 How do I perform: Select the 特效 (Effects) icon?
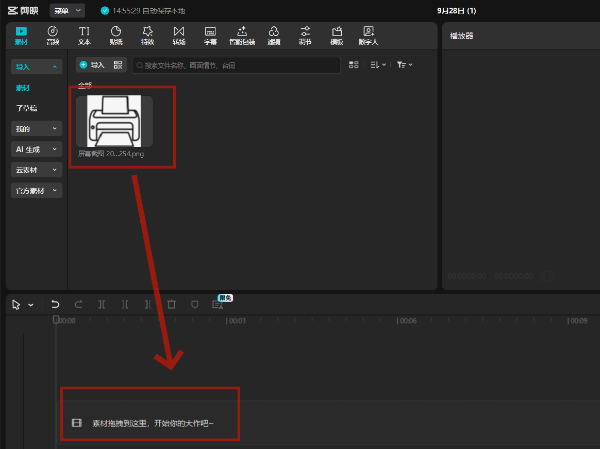(x=148, y=36)
